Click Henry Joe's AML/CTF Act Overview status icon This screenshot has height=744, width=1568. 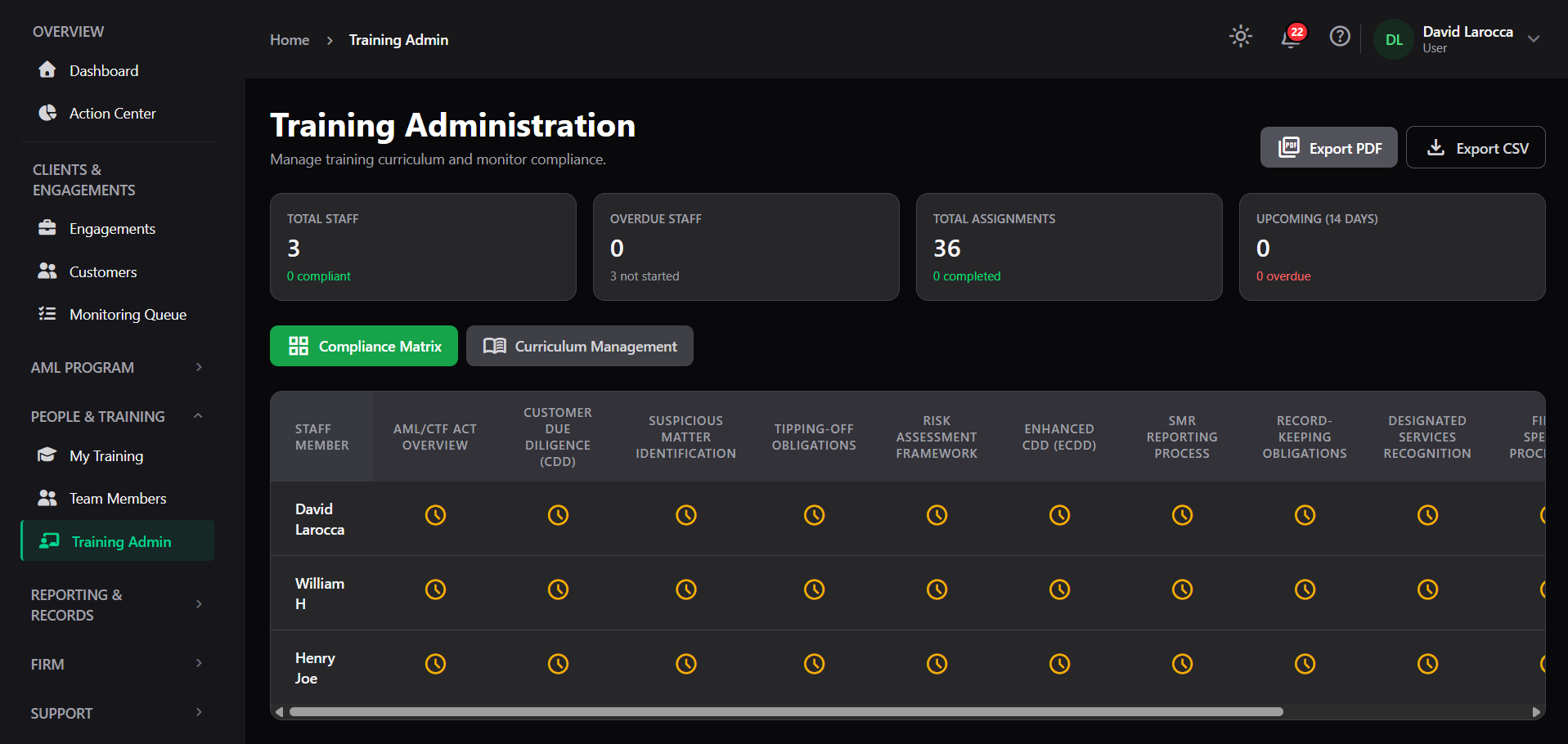(x=435, y=664)
